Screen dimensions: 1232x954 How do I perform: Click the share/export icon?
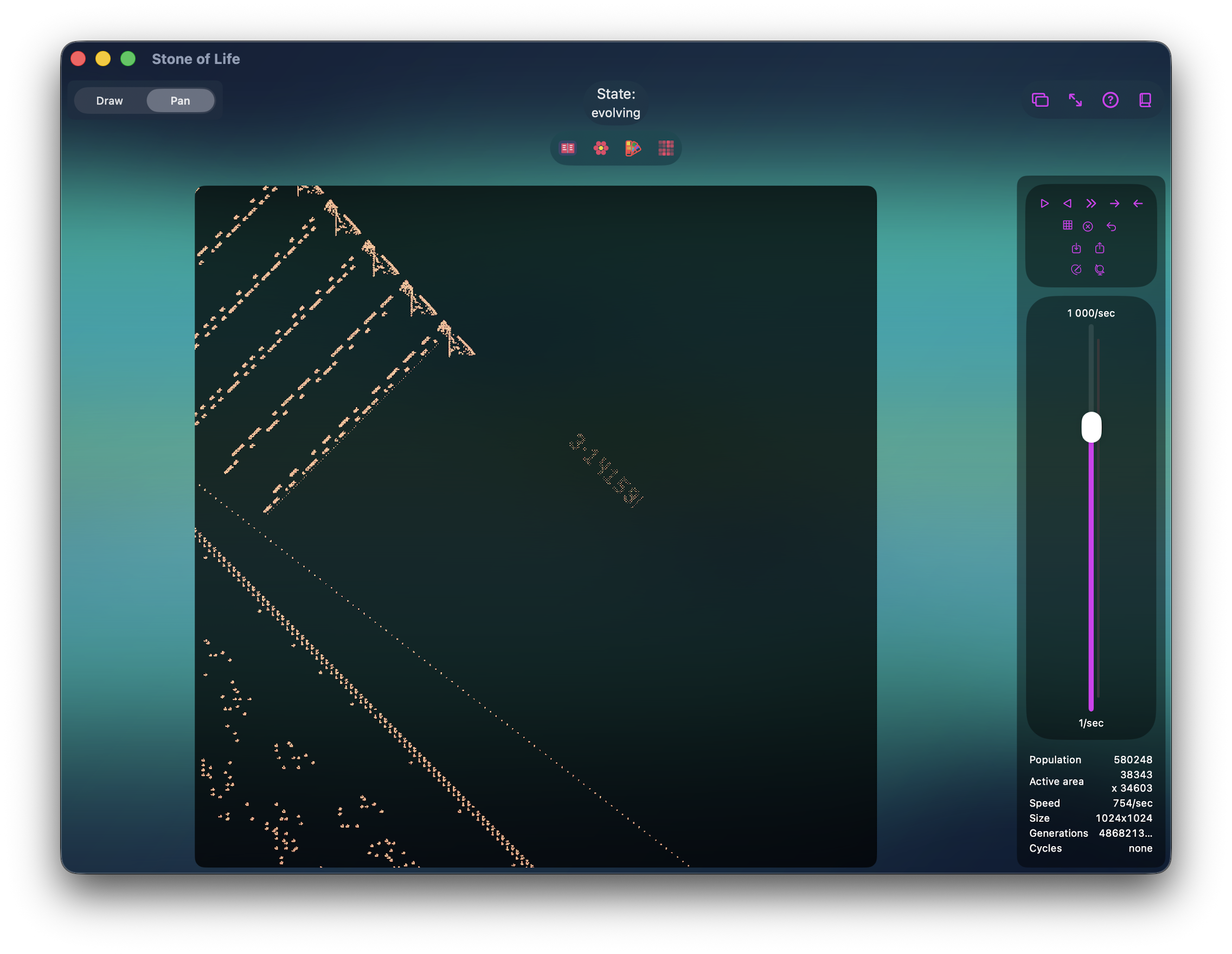click(x=1100, y=248)
